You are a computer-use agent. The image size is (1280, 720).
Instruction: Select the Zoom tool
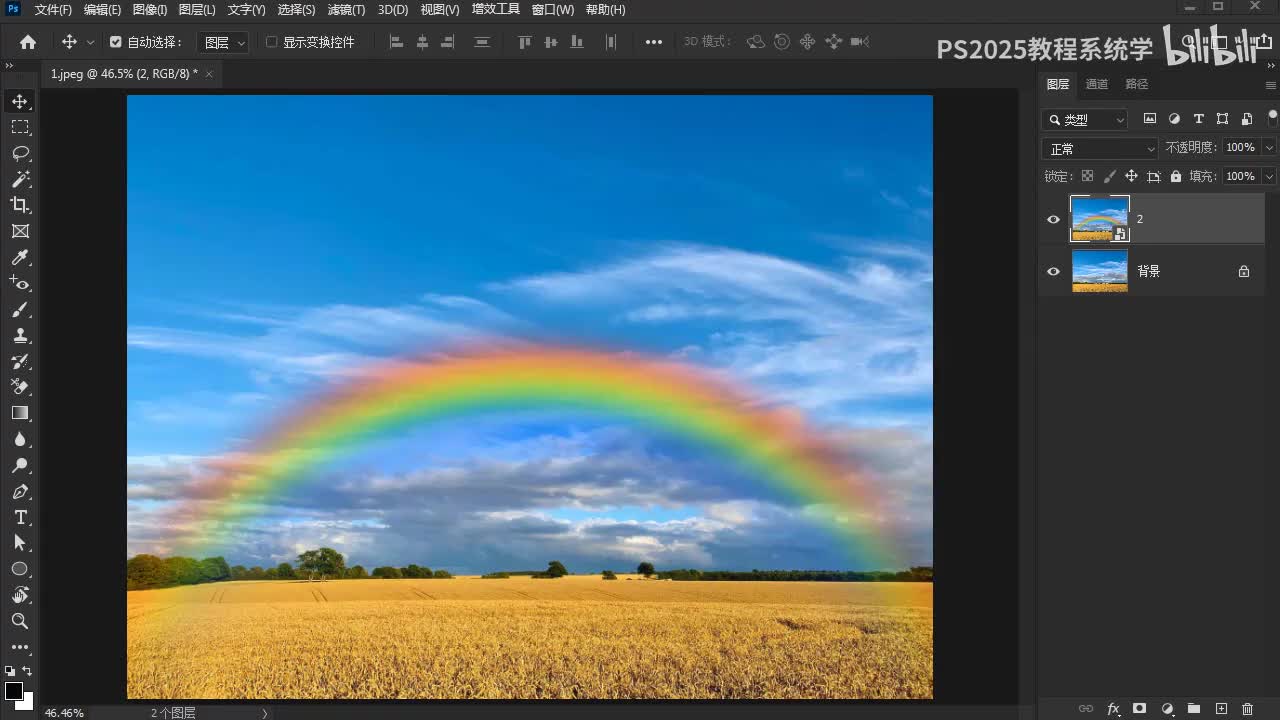[x=20, y=621]
